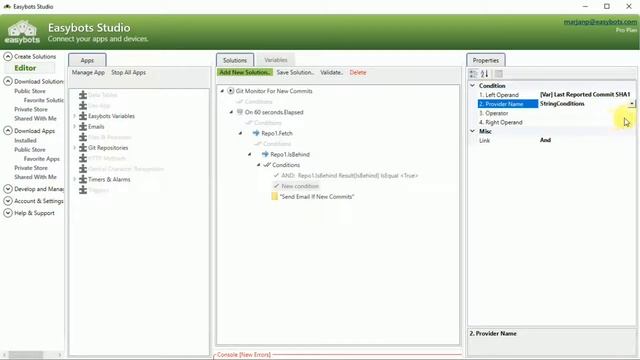Click the Git Repositories puzzle icon
640x360 pixels.
tap(83, 148)
